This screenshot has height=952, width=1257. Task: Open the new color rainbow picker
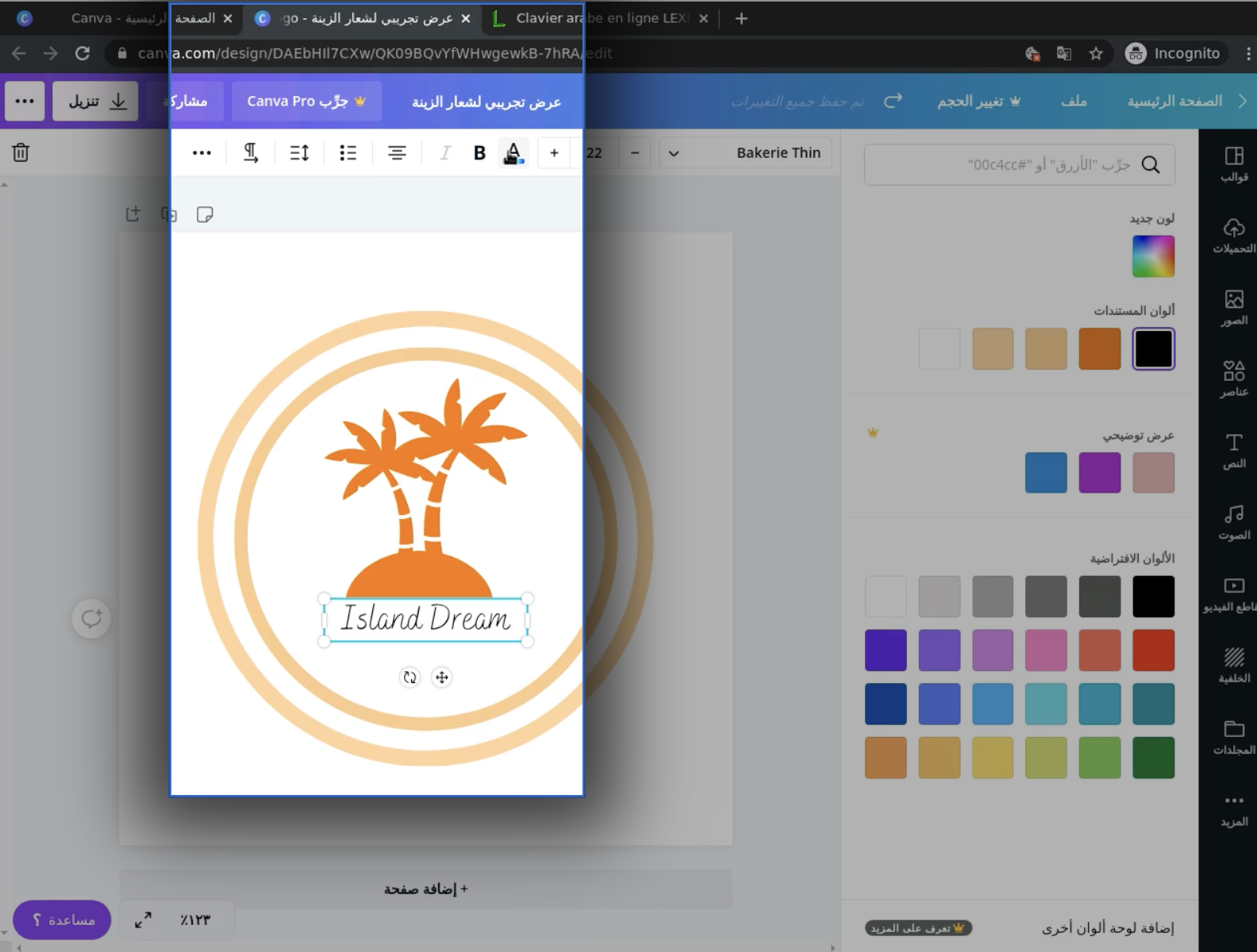click(1153, 256)
